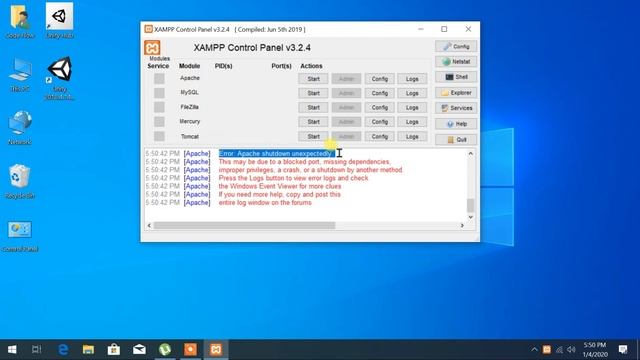Image resolution: width=640 pixels, height=360 pixels.
Task: Open File Explorer from the taskbar
Action: point(88,349)
